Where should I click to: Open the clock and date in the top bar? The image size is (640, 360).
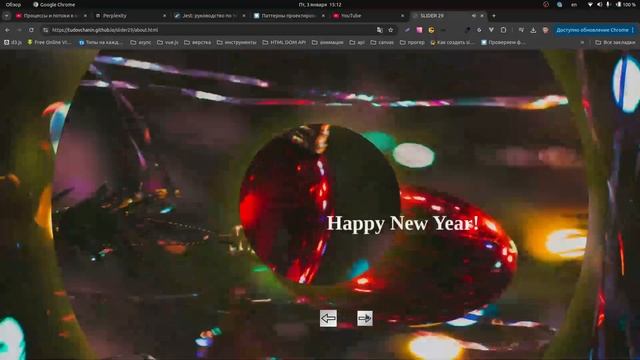pyautogui.click(x=320, y=4)
